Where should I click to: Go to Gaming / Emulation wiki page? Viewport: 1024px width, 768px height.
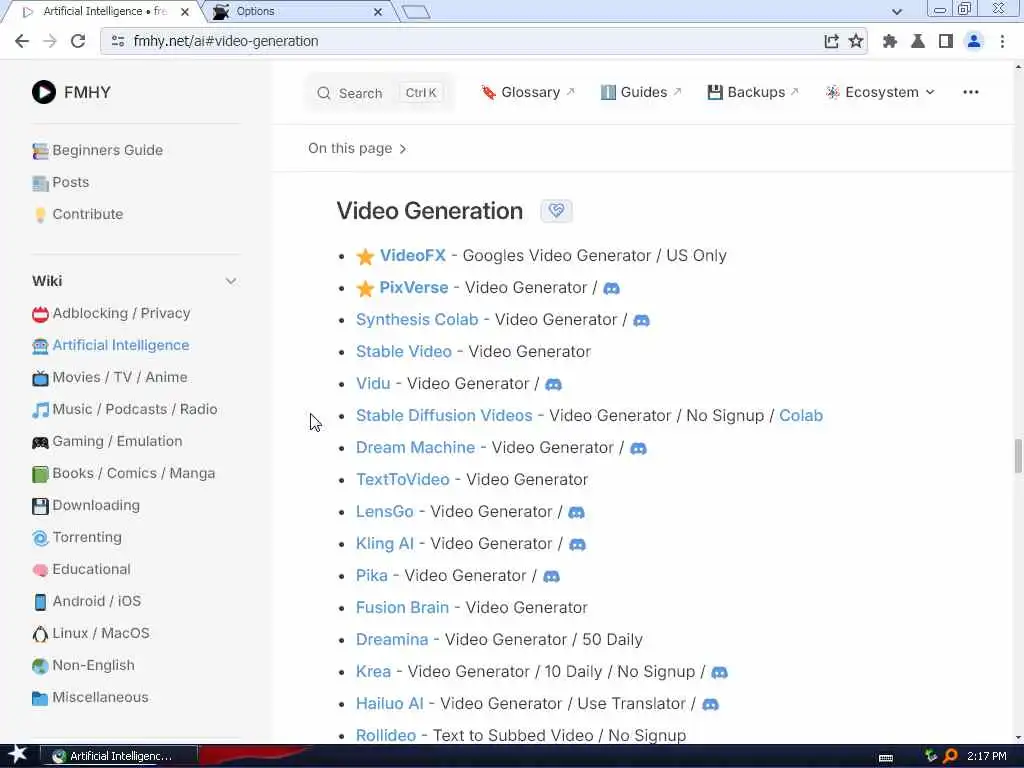(107, 441)
